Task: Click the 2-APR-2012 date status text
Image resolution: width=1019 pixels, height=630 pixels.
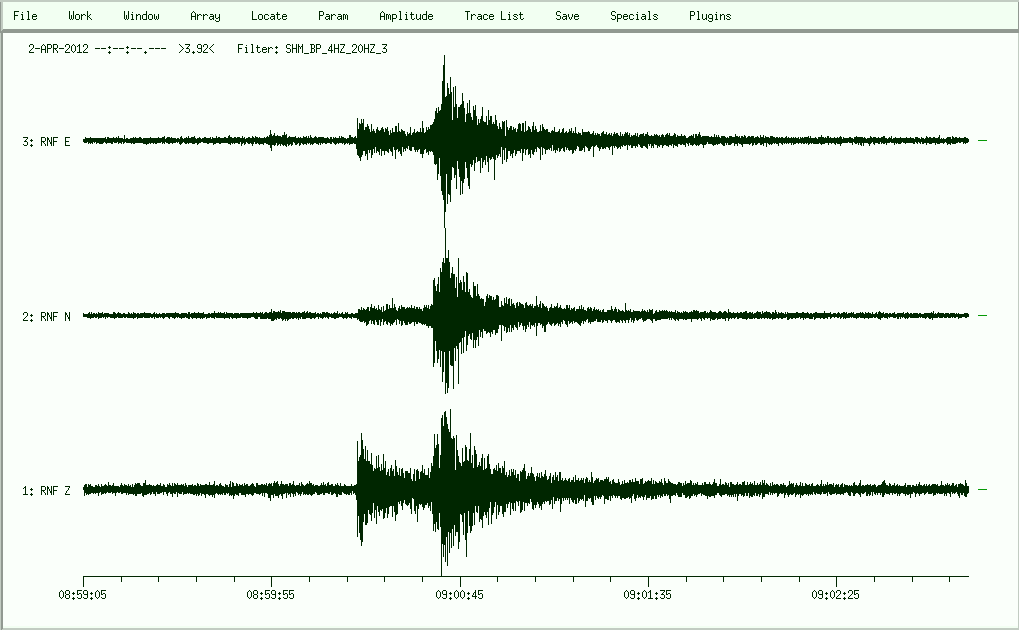Action: click(x=60, y=48)
